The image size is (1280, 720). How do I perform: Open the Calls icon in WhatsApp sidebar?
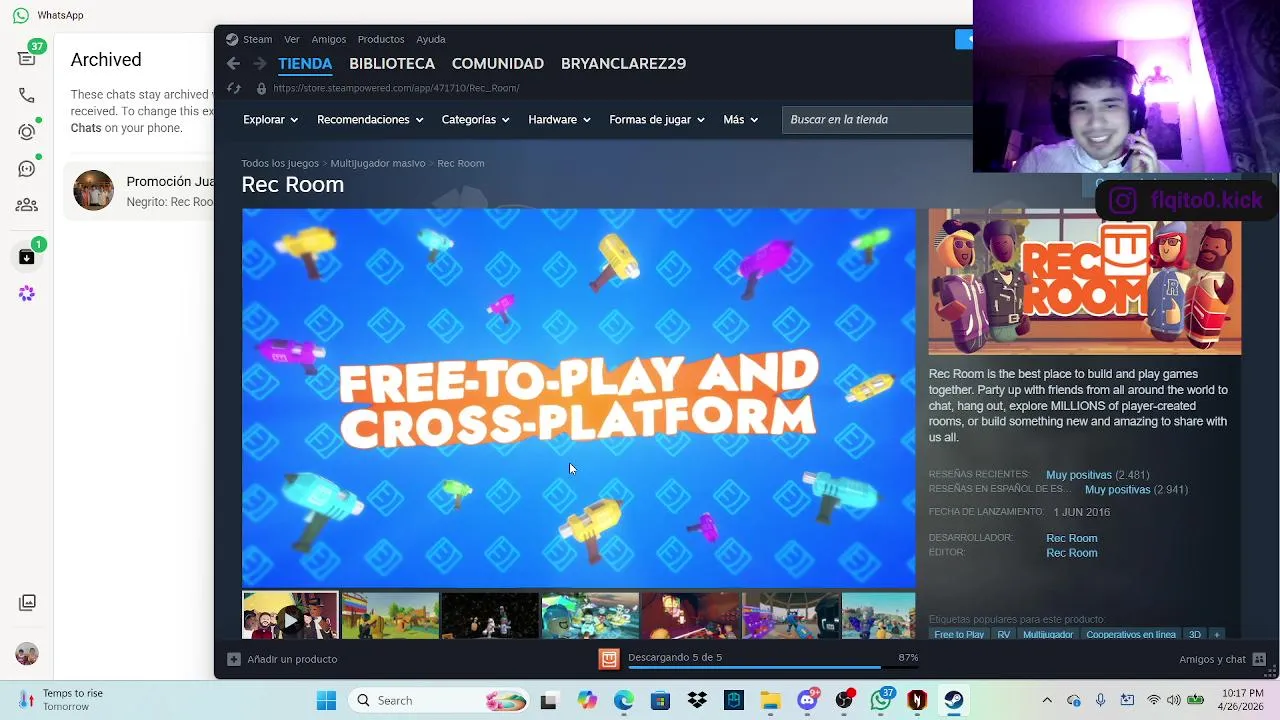click(27, 95)
